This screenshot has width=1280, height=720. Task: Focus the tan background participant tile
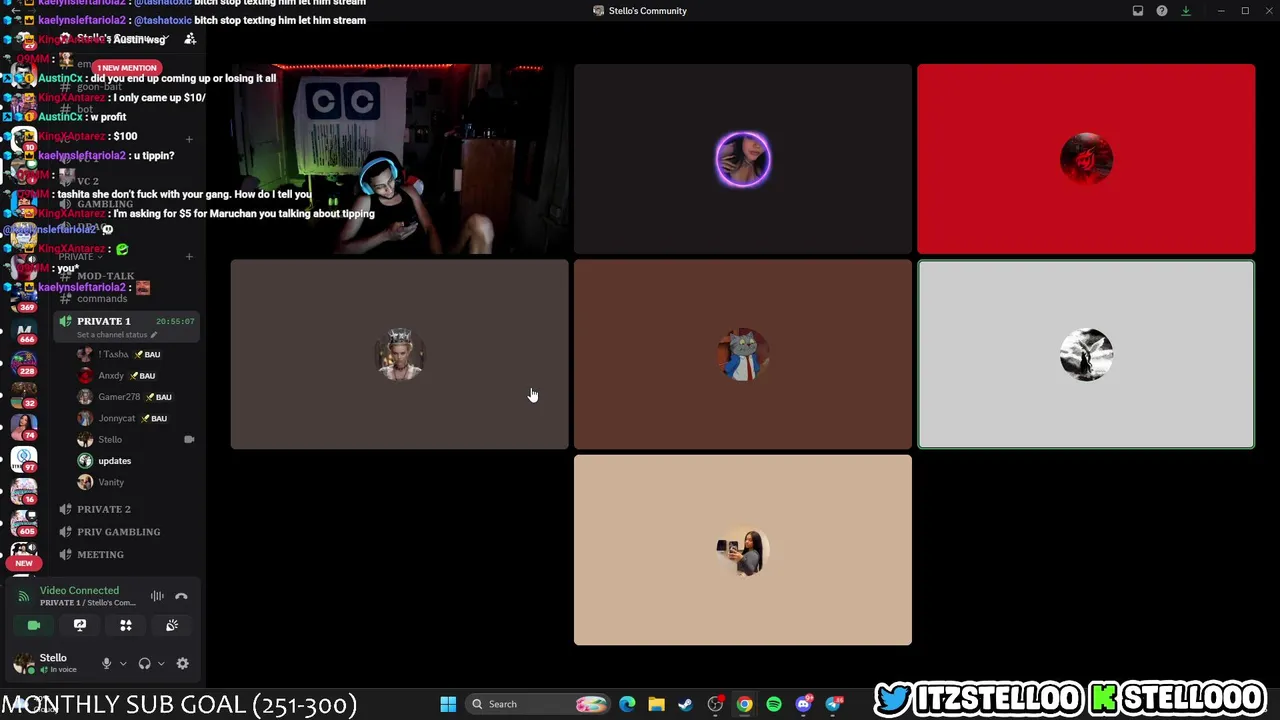click(x=743, y=550)
